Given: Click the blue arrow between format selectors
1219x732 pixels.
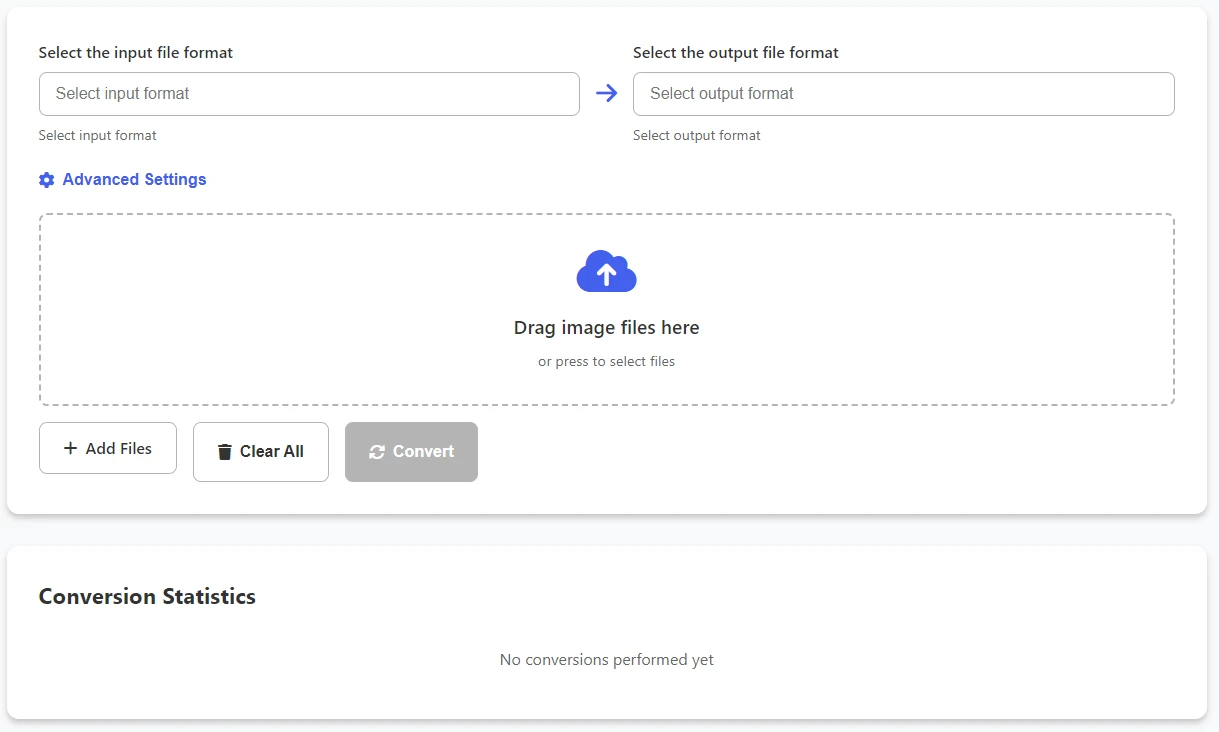Looking at the screenshot, I should pos(607,93).
